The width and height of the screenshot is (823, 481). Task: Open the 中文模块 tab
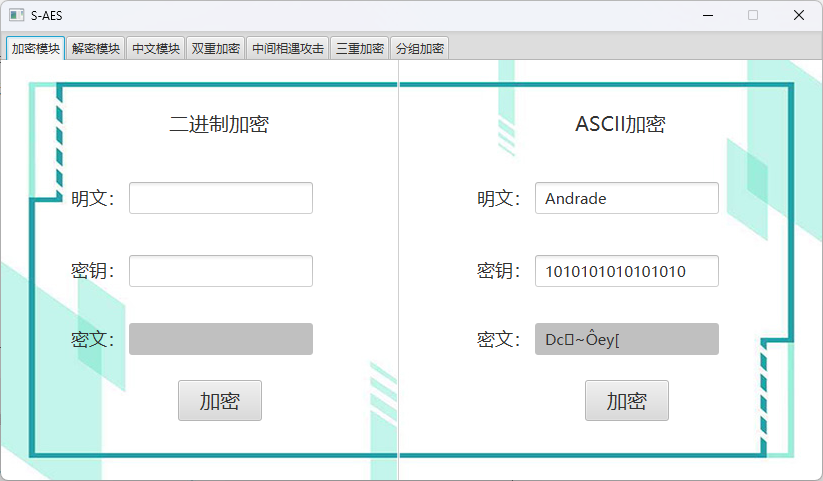tap(156, 48)
